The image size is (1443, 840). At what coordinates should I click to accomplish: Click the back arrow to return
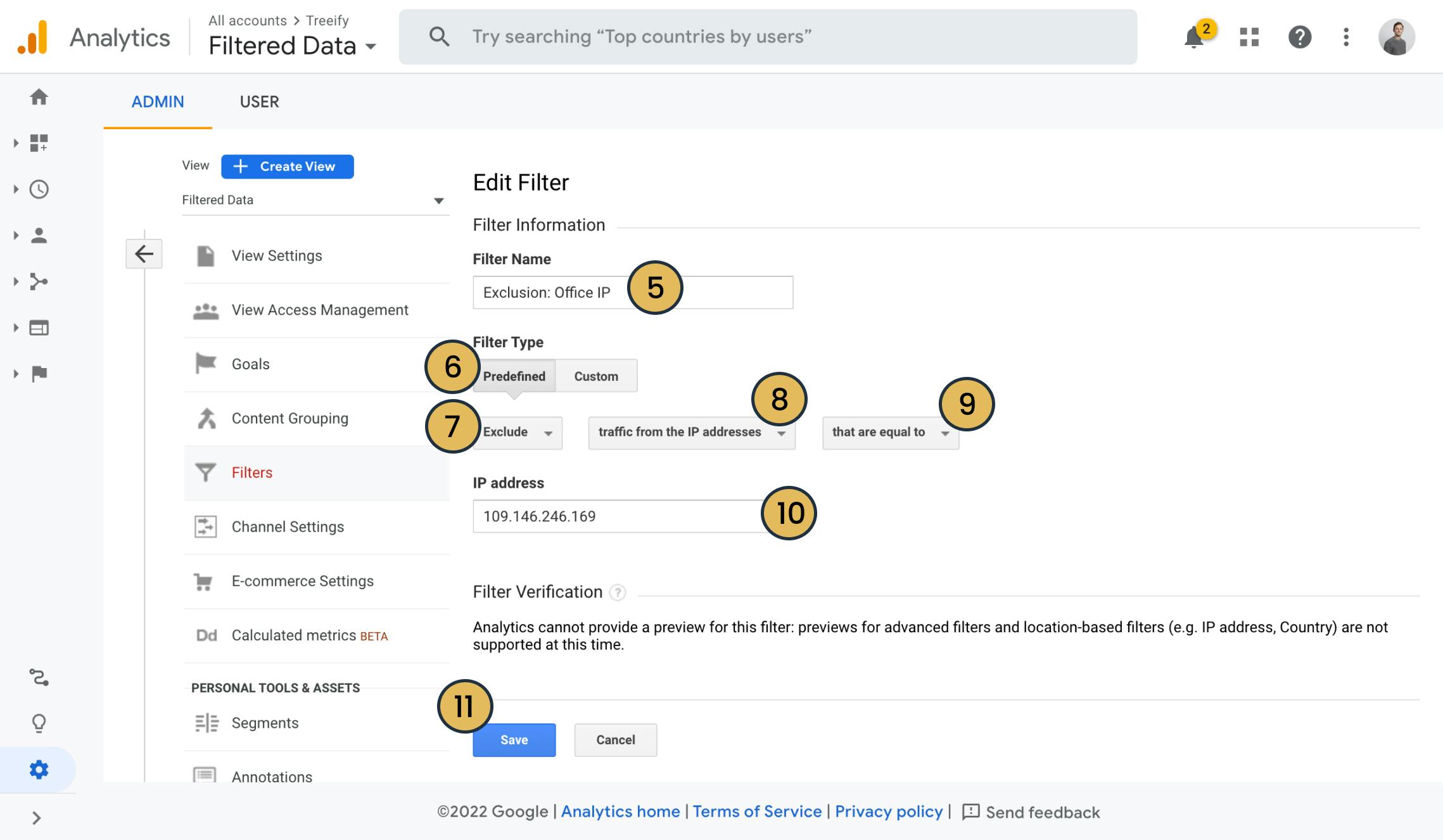[x=144, y=252]
